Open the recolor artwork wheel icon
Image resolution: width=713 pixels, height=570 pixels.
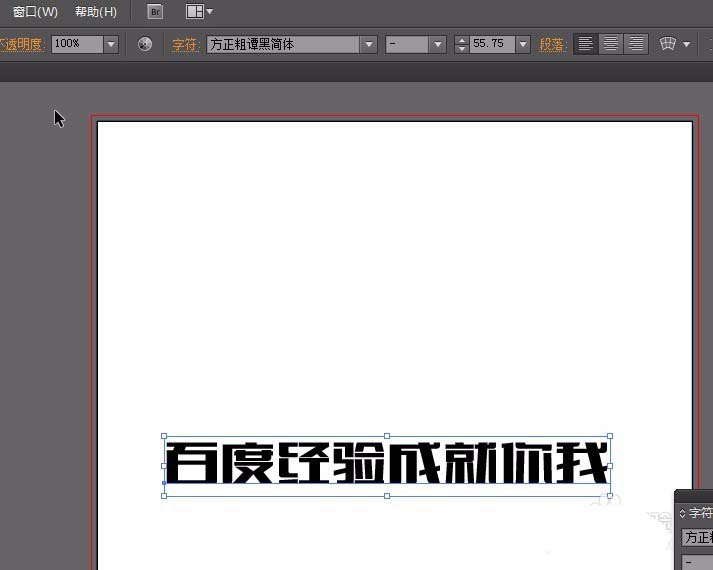(x=145, y=44)
